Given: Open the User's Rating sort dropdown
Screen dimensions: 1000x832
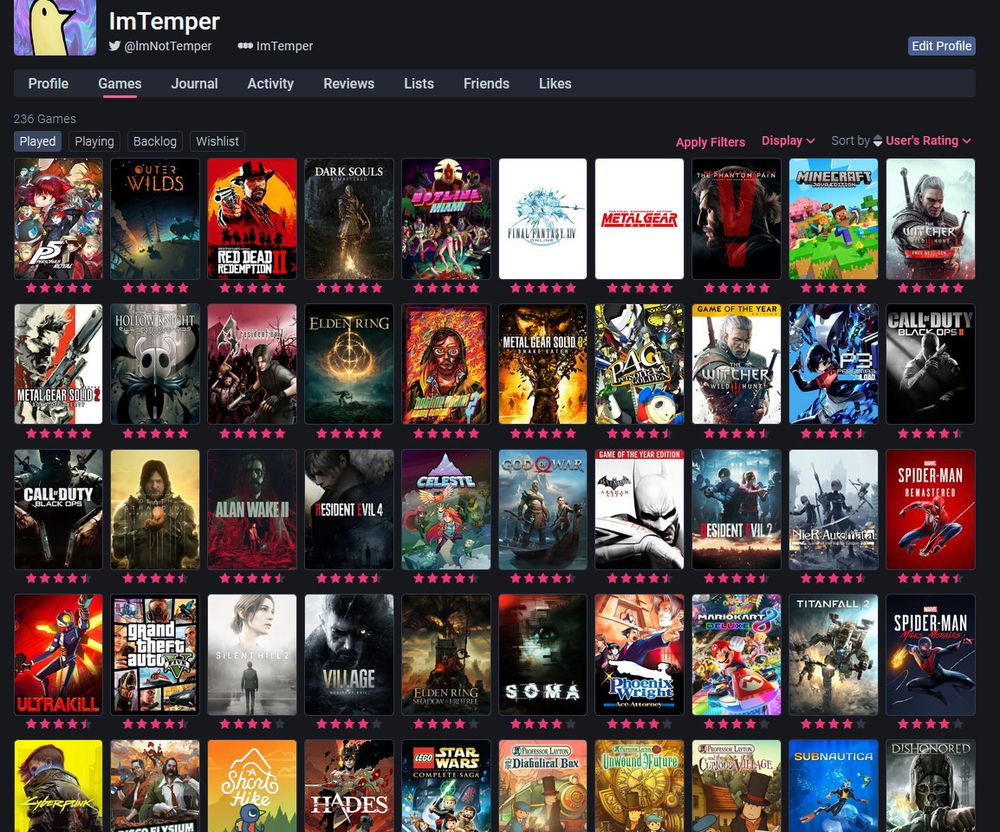Looking at the screenshot, I should pos(929,141).
